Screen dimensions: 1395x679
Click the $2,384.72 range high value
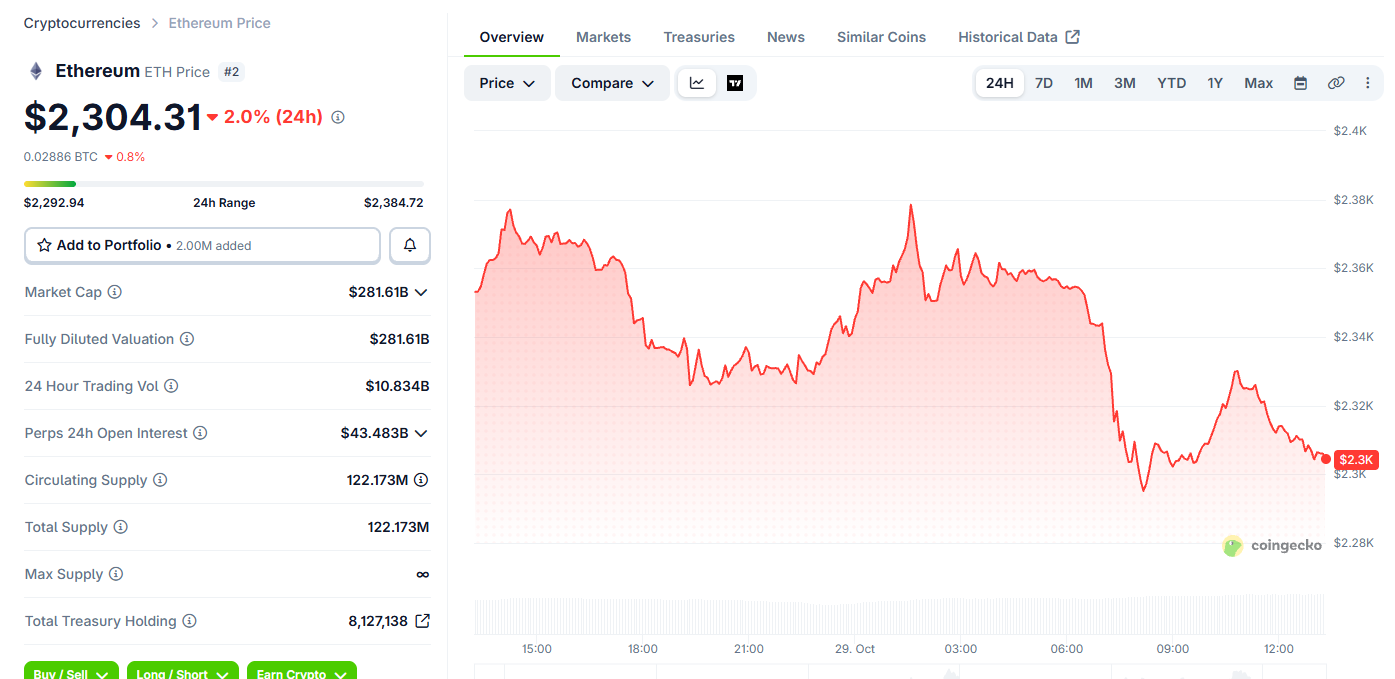point(394,202)
